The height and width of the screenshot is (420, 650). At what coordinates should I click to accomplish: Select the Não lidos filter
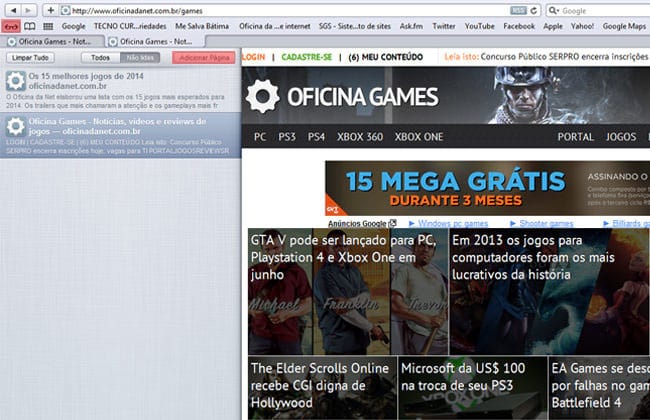click(x=140, y=58)
